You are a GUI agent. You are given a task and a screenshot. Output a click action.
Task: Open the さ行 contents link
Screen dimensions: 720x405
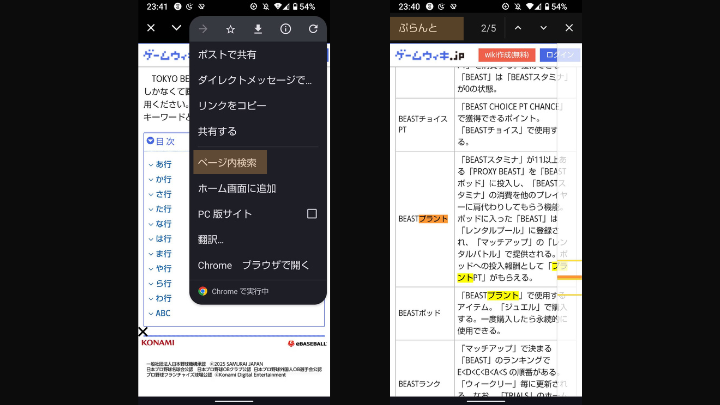[x=163, y=194]
